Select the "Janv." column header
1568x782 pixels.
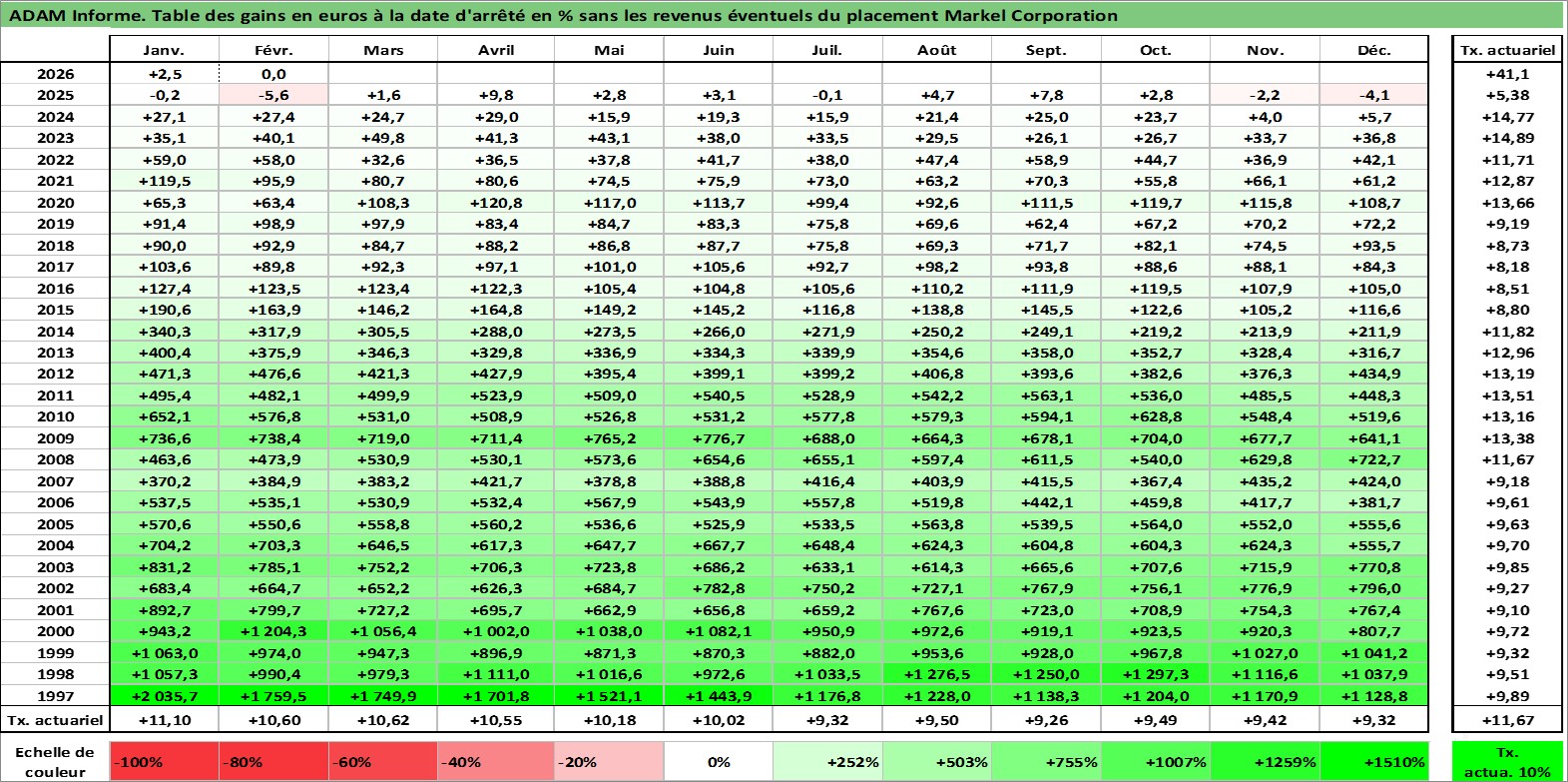pos(164,50)
